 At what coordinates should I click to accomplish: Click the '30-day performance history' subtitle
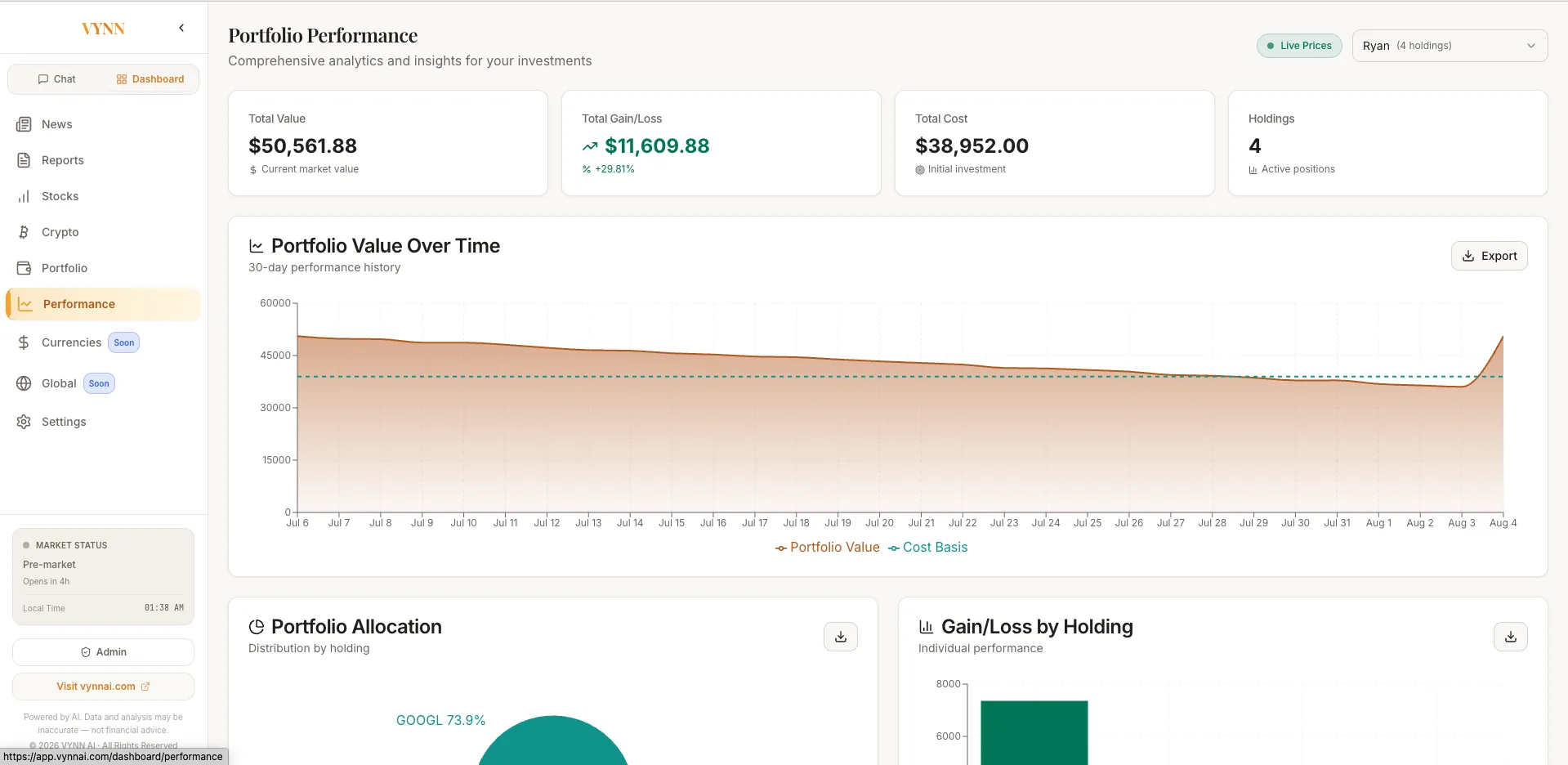324,267
